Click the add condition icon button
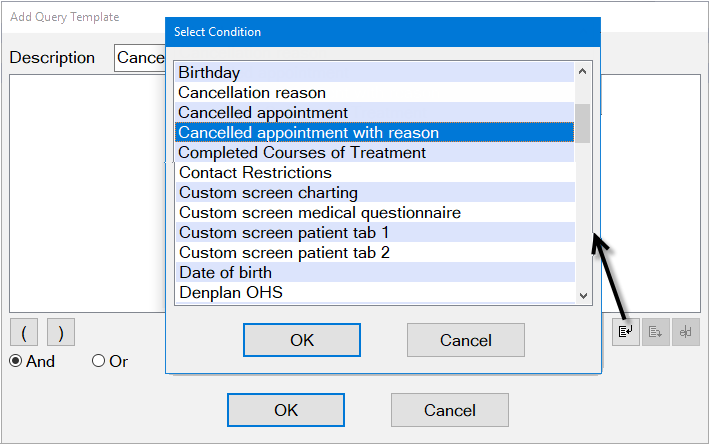 [x=626, y=332]
